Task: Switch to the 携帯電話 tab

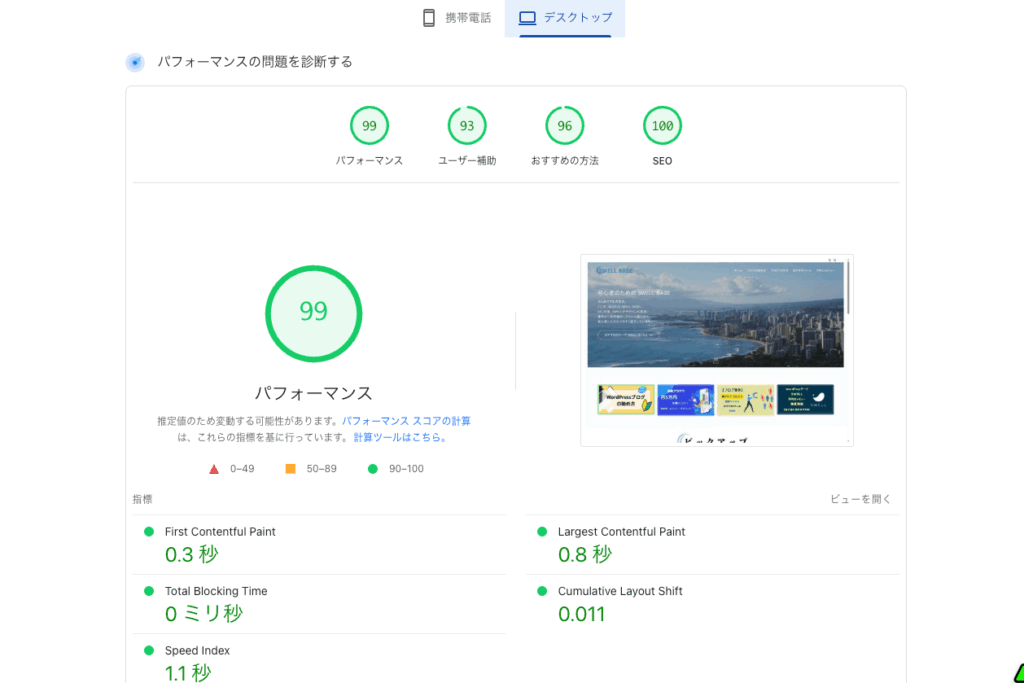Action: 455,17
